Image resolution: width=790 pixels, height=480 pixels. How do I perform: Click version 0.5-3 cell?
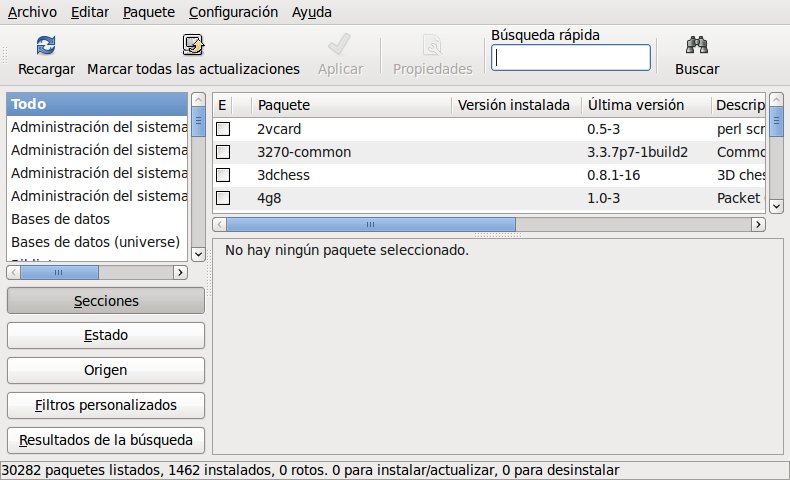(603, 129)
